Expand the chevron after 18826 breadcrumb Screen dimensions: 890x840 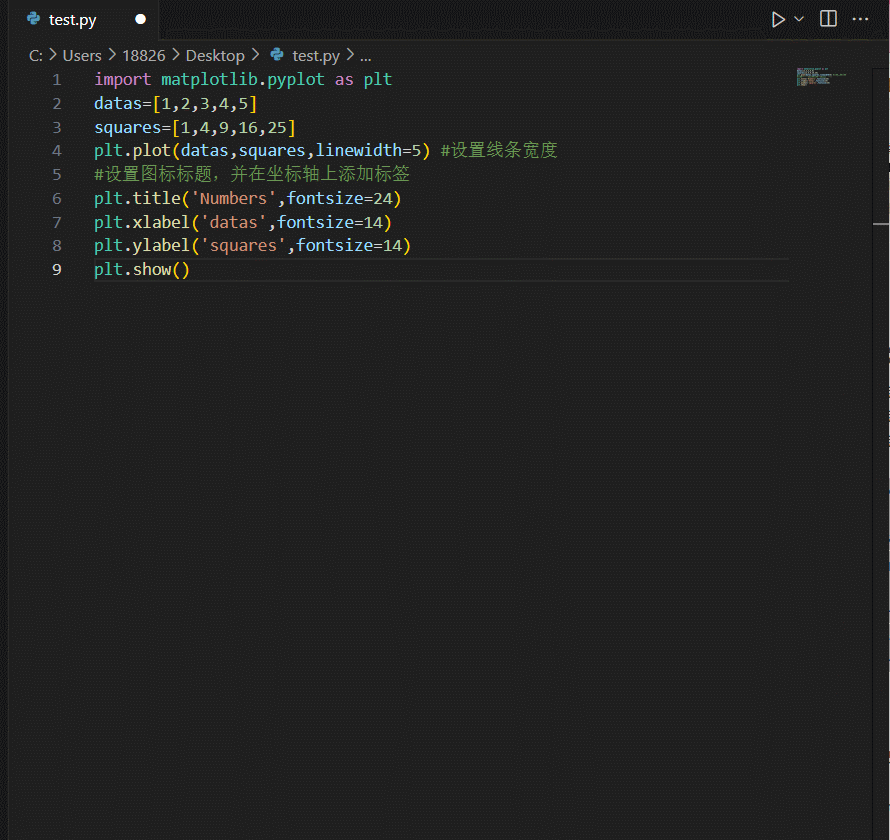[x=175, y=55]
